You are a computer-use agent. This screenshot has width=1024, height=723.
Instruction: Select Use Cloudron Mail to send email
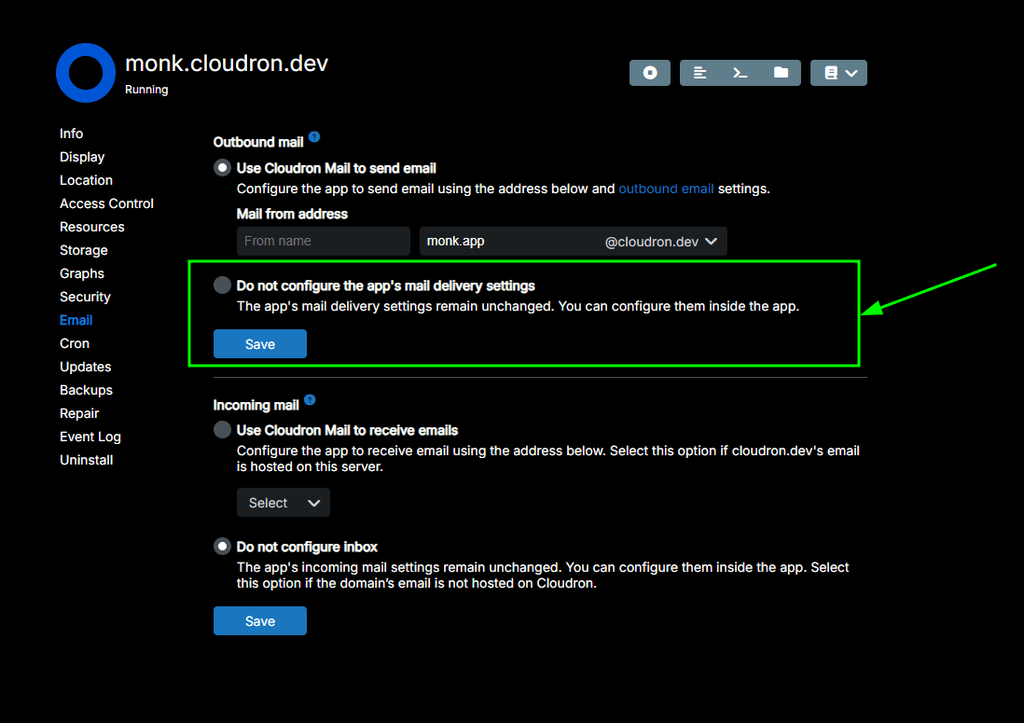click(x=222, y=168)
